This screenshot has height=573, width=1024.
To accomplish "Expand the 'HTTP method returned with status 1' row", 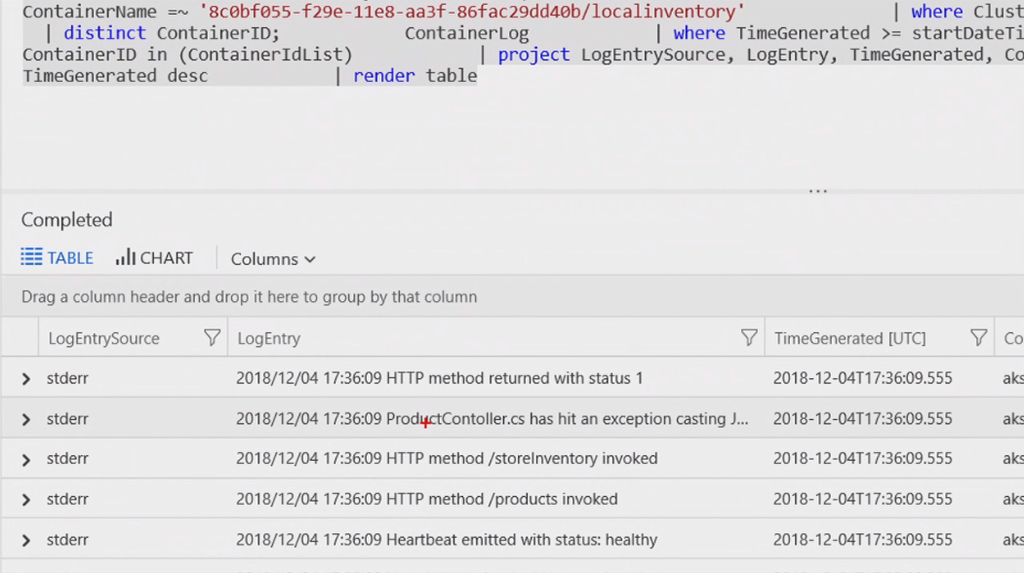I will (26, 379).
